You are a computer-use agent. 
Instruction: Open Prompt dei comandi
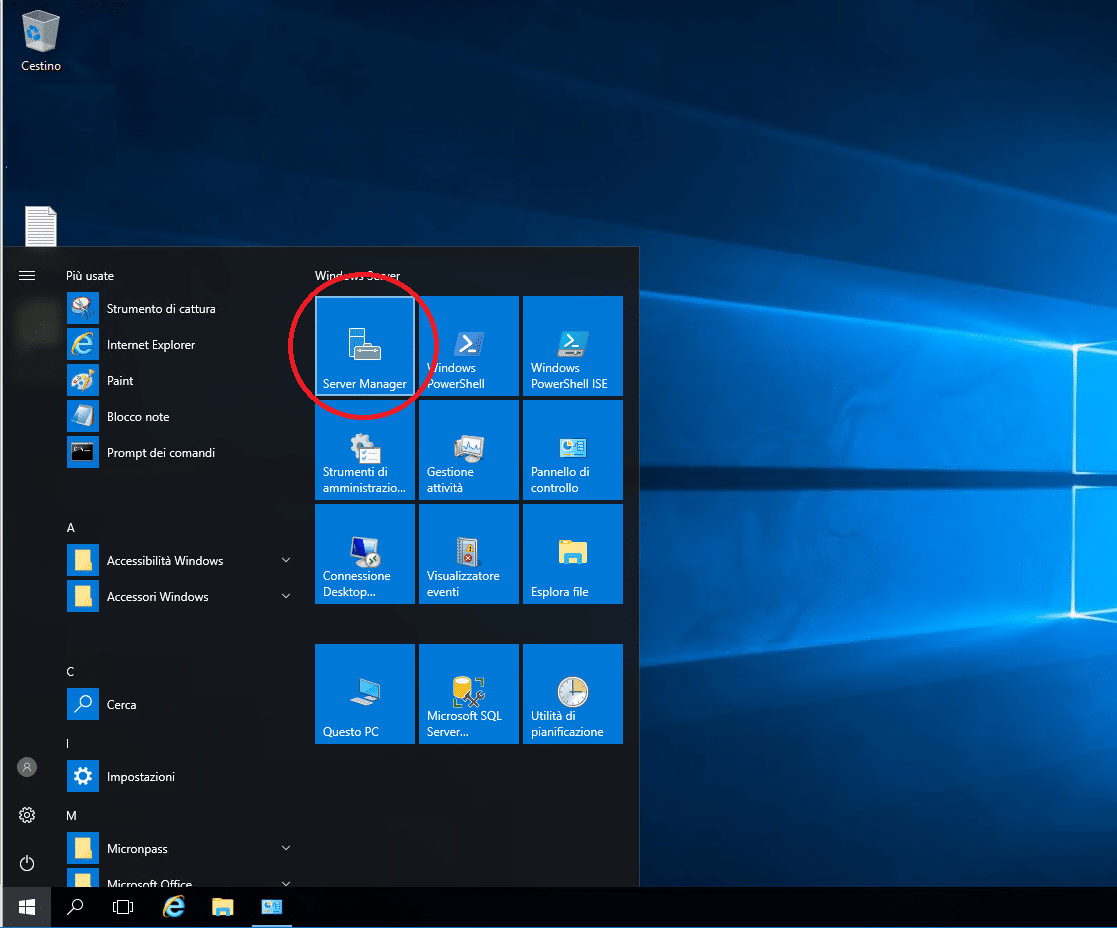click(180, 452)
